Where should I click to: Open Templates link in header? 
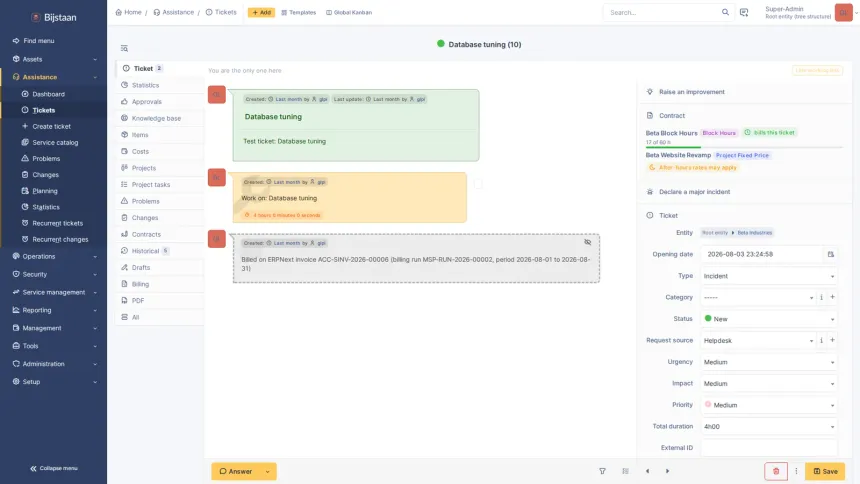click(x=298, y=12)
